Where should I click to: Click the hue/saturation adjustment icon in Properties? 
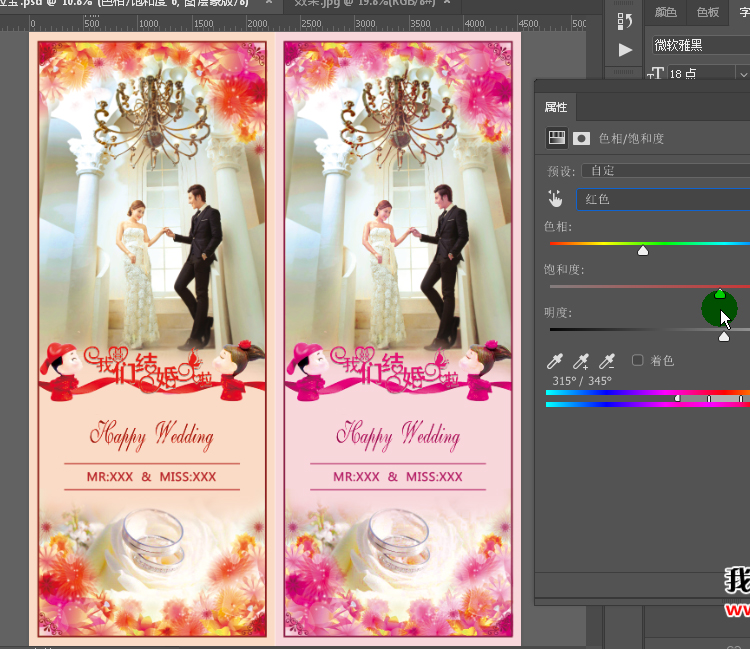[x=557, y=138]
